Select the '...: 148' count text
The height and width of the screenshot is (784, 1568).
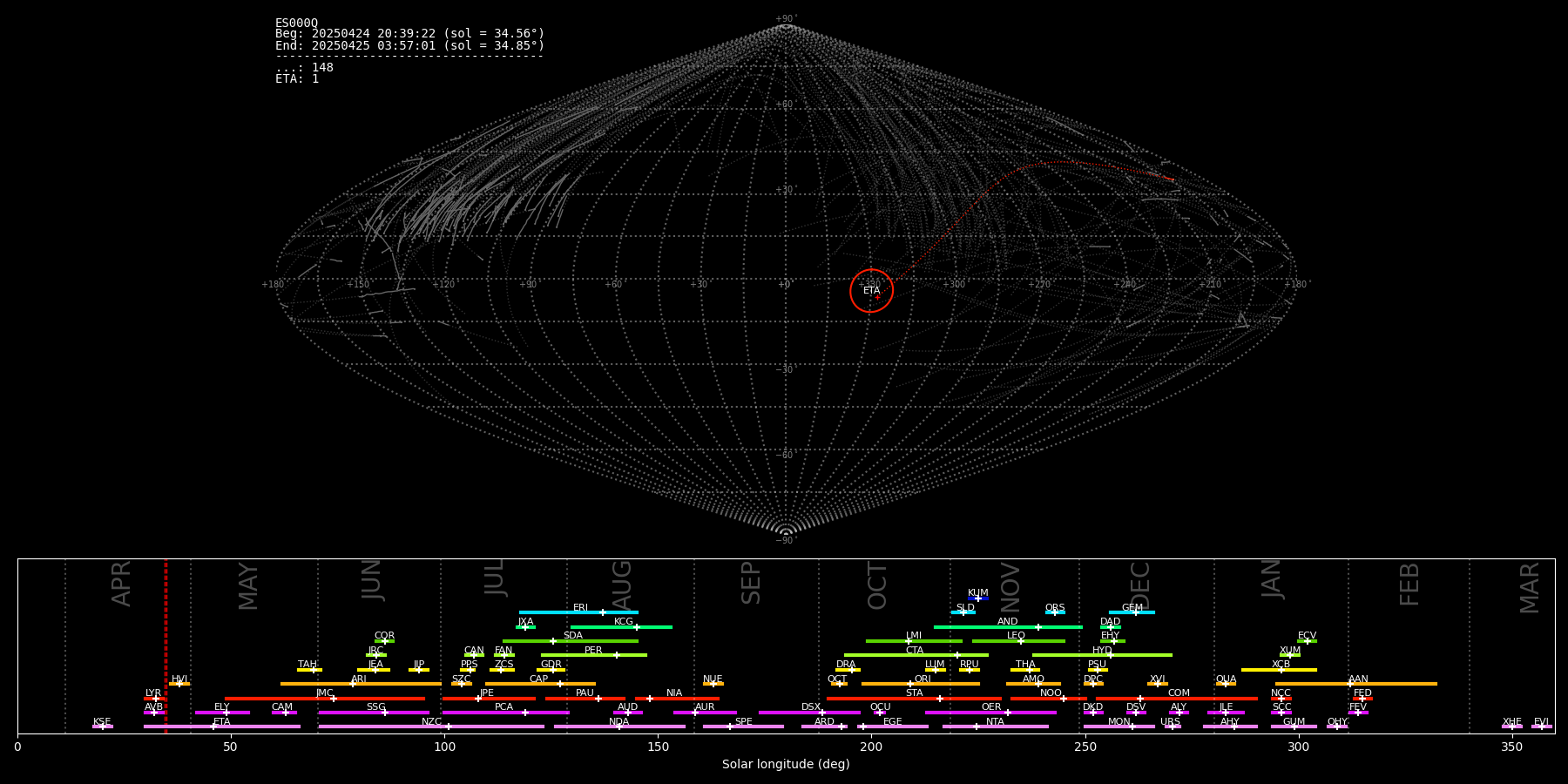304,67
